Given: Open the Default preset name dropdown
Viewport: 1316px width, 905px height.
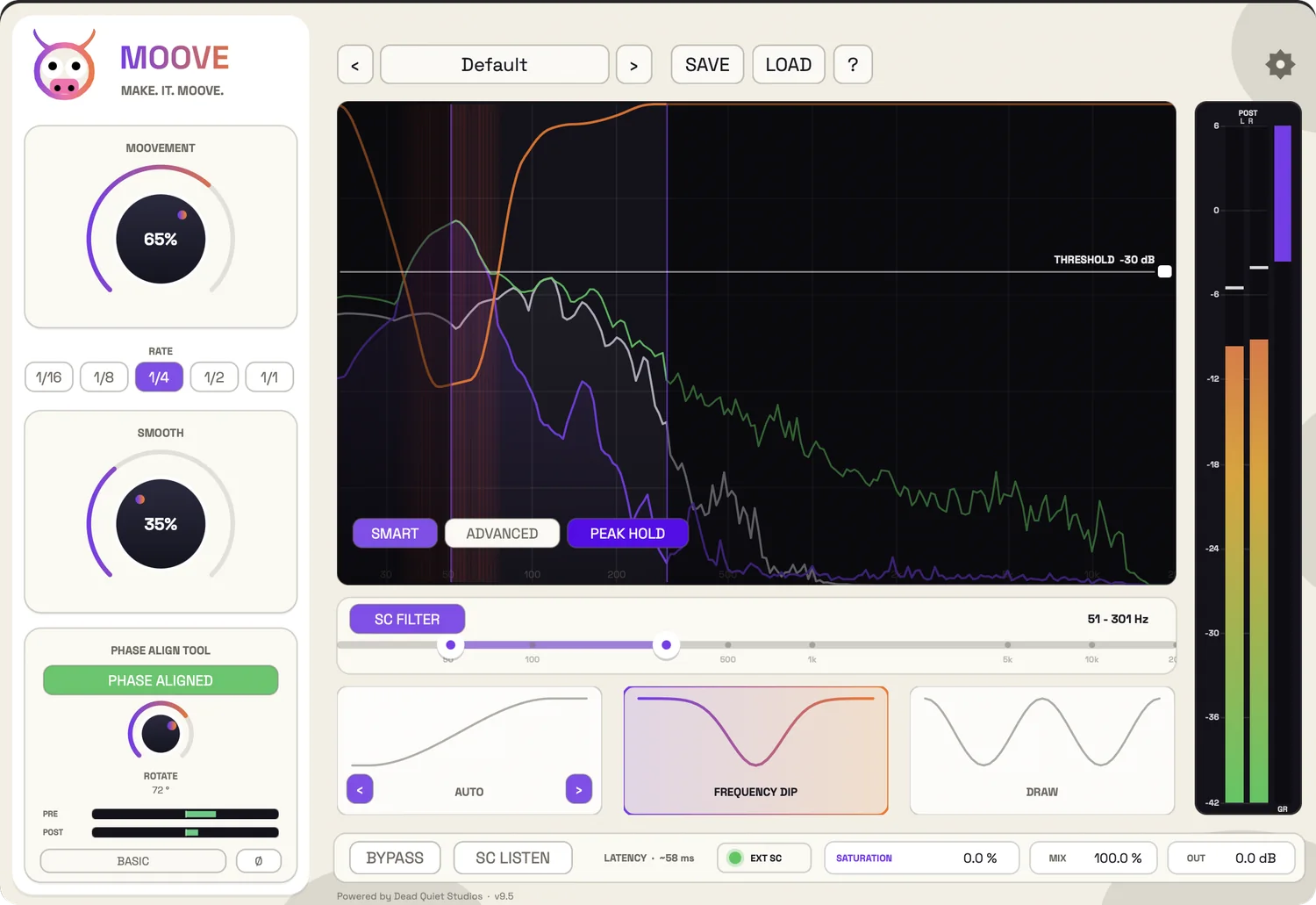Looking at the screenshot, I should coord(495,65).
